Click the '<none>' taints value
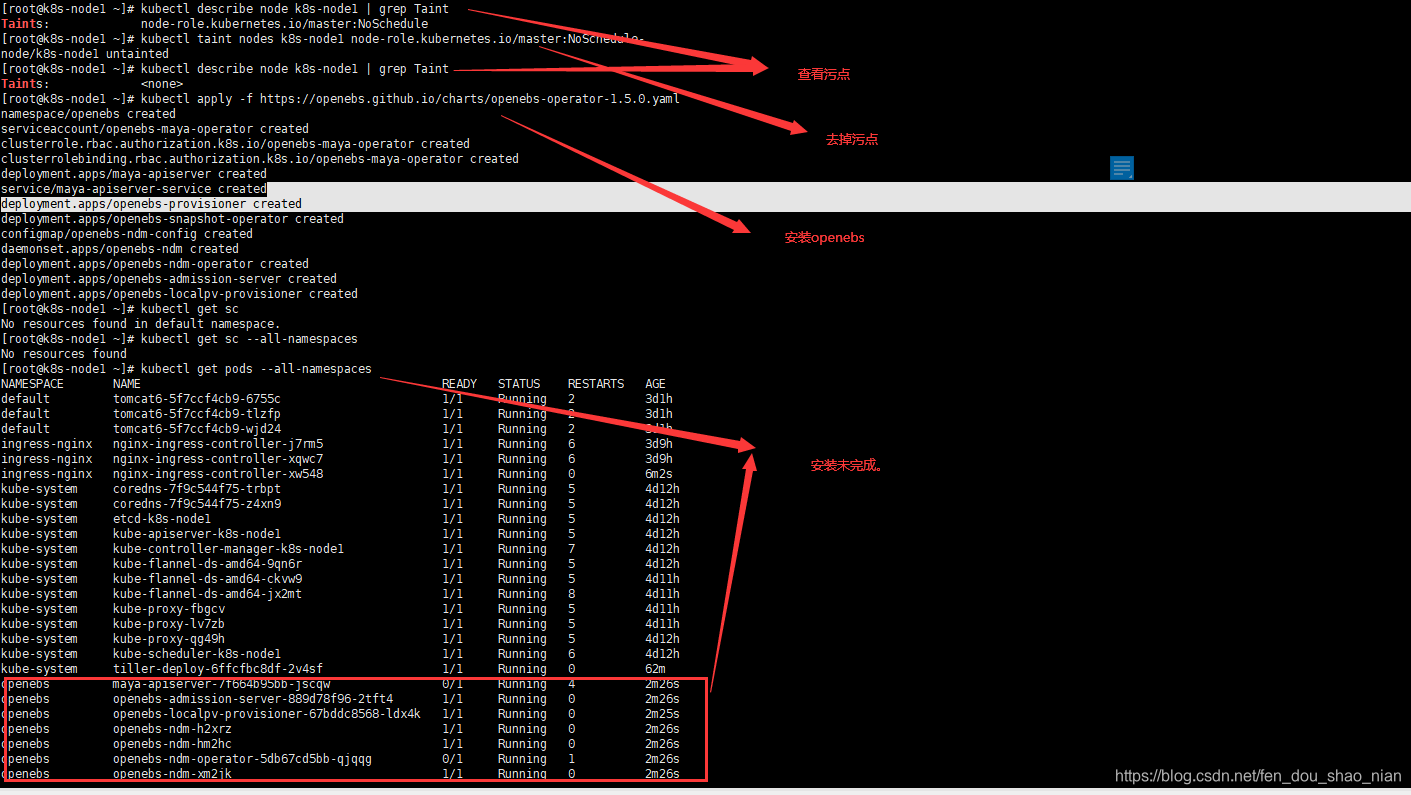Viewport: 1411px width, 795px height. (x=162, y=84)
